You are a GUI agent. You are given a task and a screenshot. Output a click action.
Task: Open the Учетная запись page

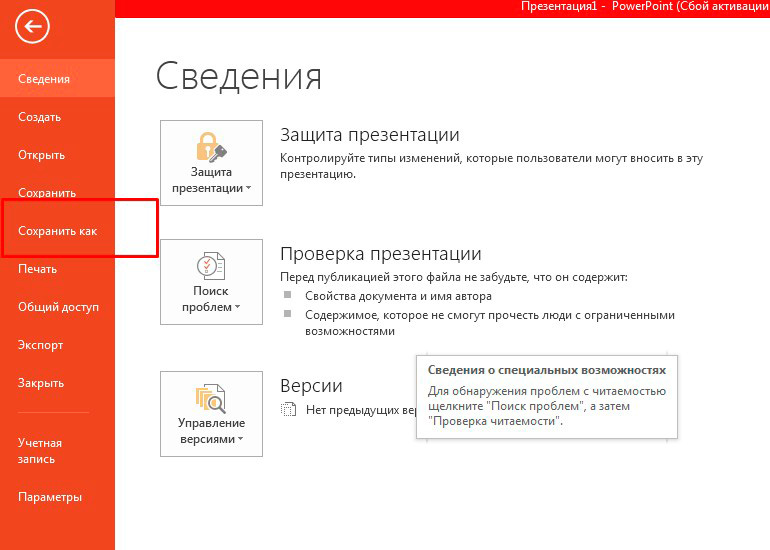(x=40, y=451)
